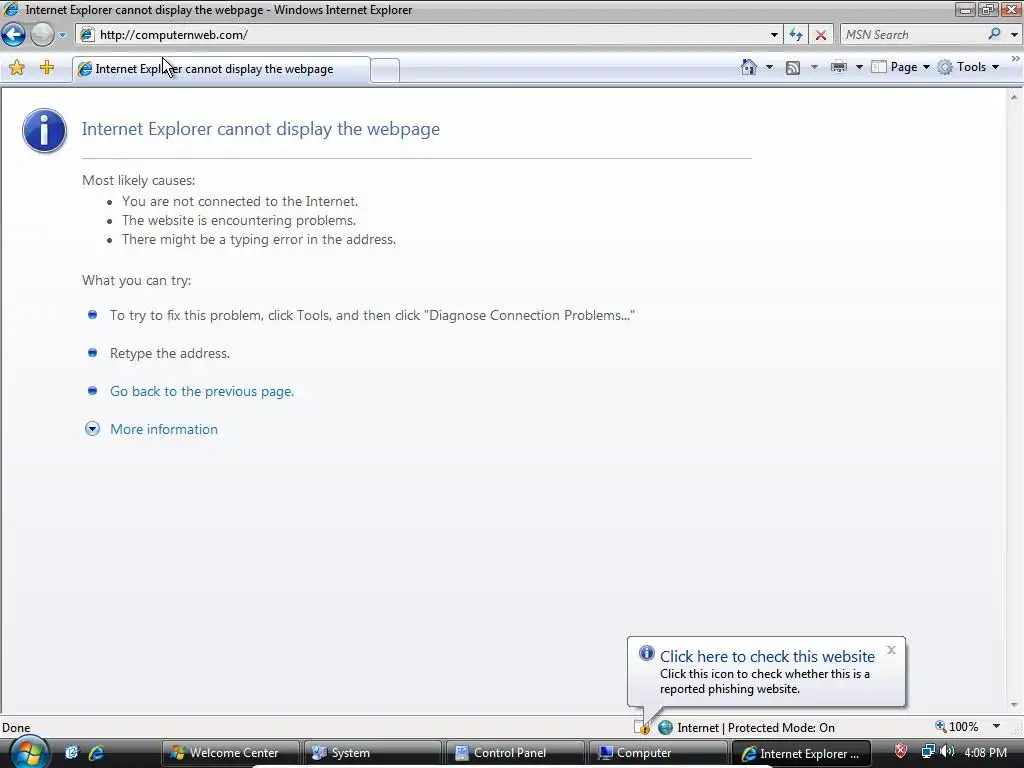Click the phishing filter status bar icon
The height and width of the screenshot is (768, 1024).
(642, 727)
